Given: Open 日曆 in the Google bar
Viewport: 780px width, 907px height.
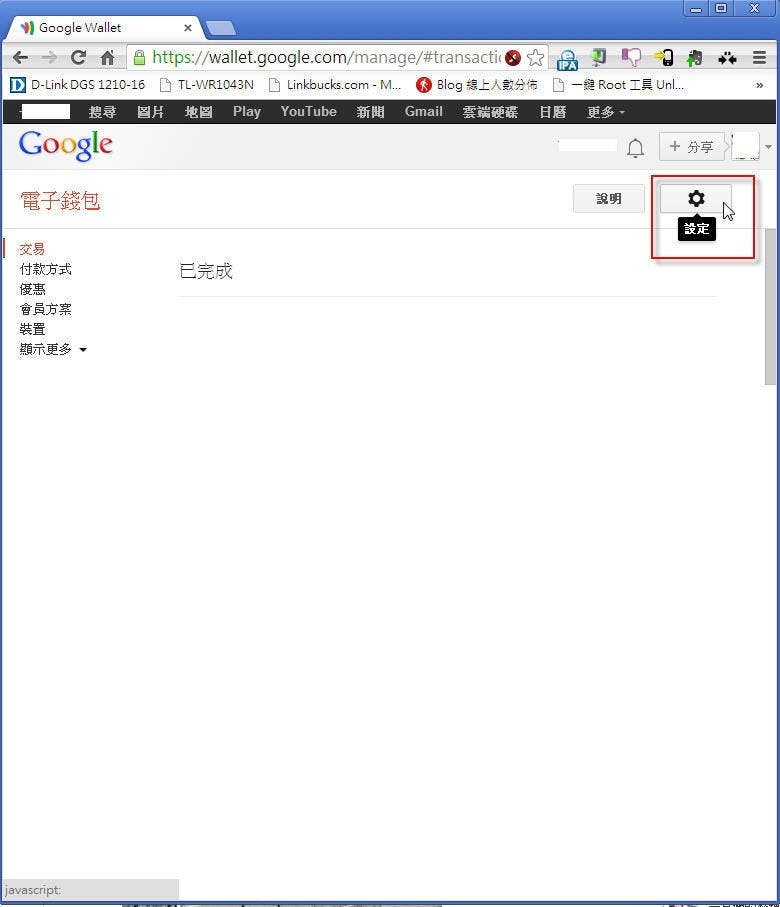Looking at the screenshot, I should (553, 112).
